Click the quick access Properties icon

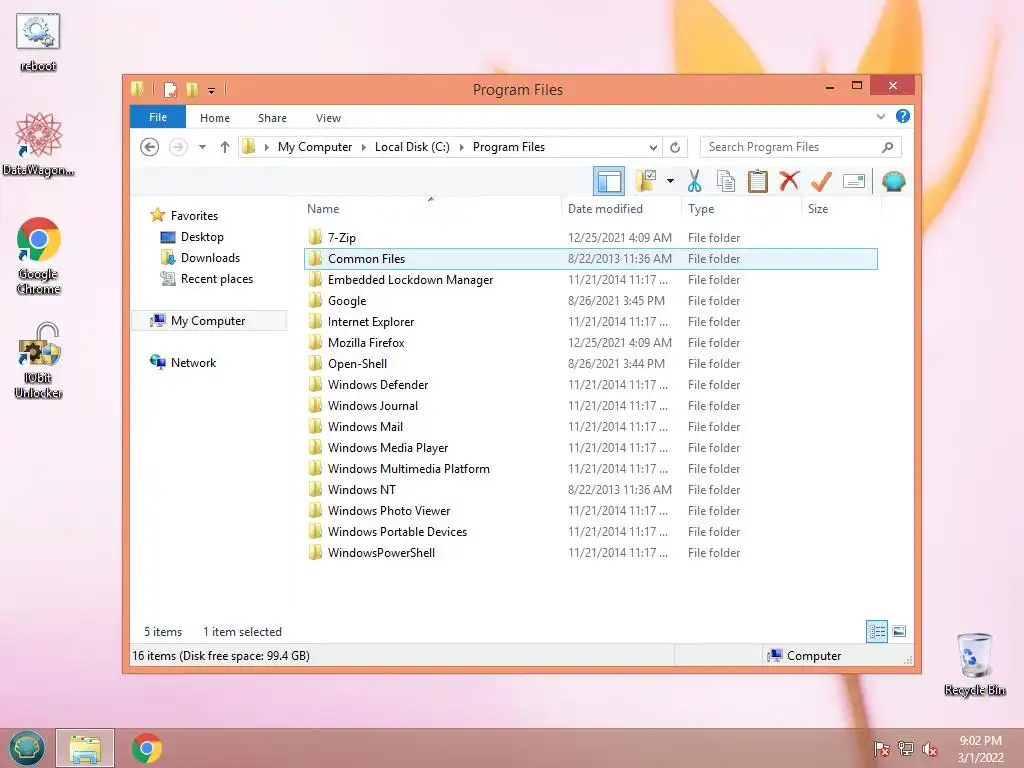coord(170,89)
